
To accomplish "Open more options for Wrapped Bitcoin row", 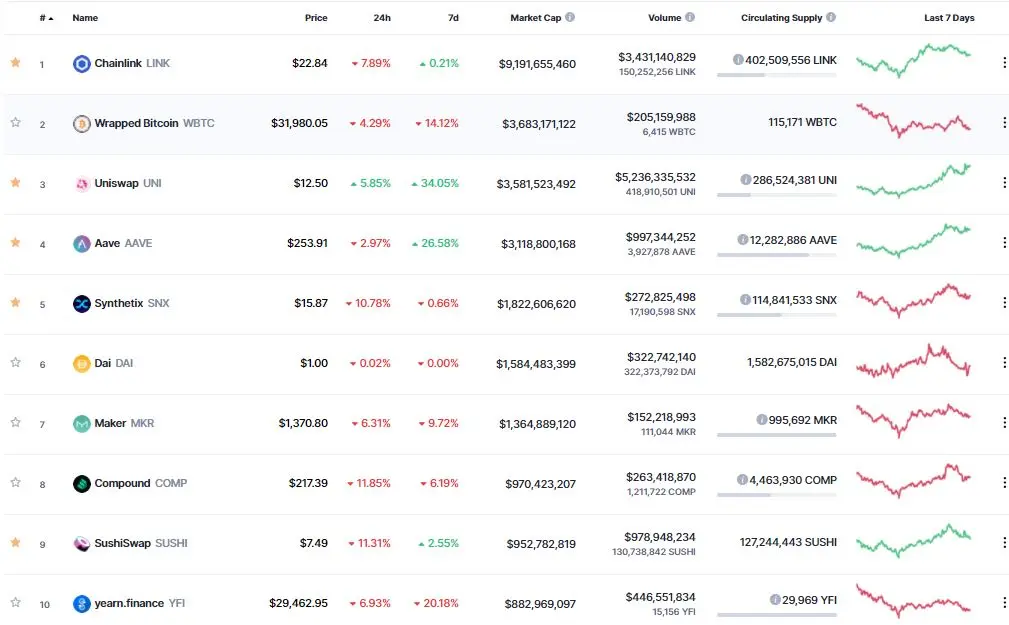I will (1004, 122).
